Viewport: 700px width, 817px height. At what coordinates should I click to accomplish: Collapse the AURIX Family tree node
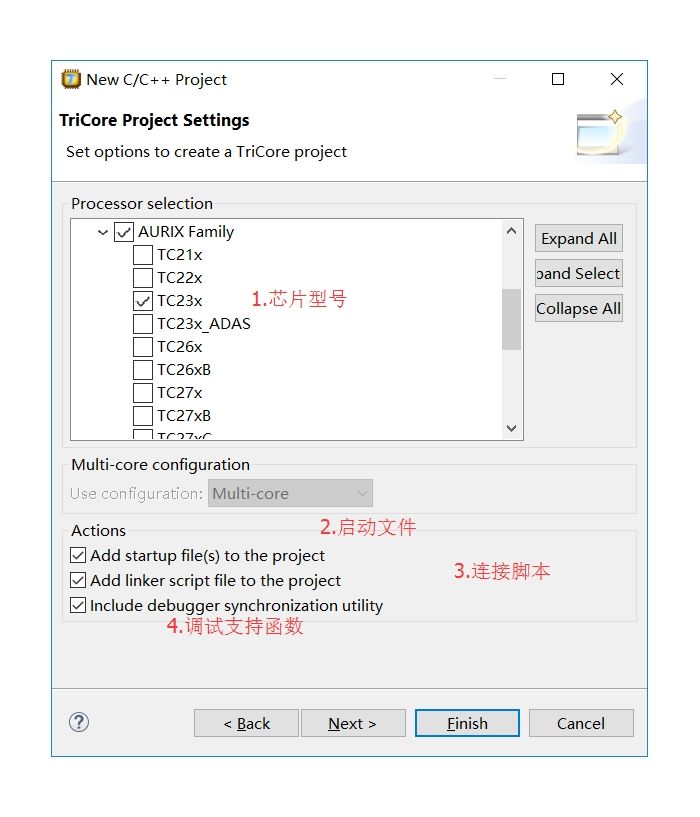[103, 231]
